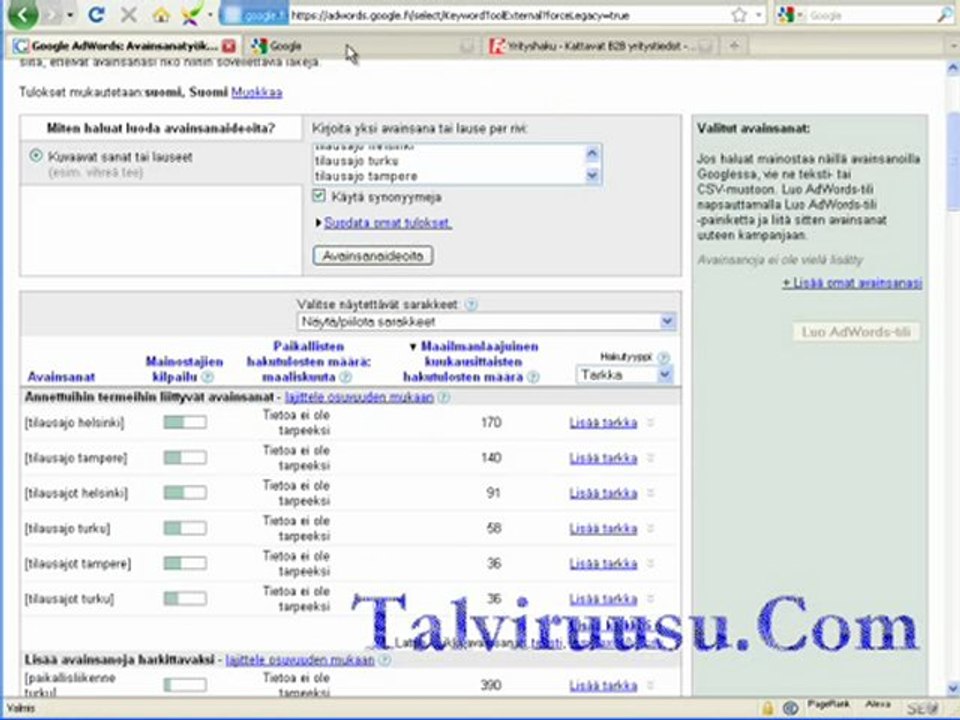Click the Avainsanaideoita button
Screen dimensions: 960x720
click(x=373, y=256)
